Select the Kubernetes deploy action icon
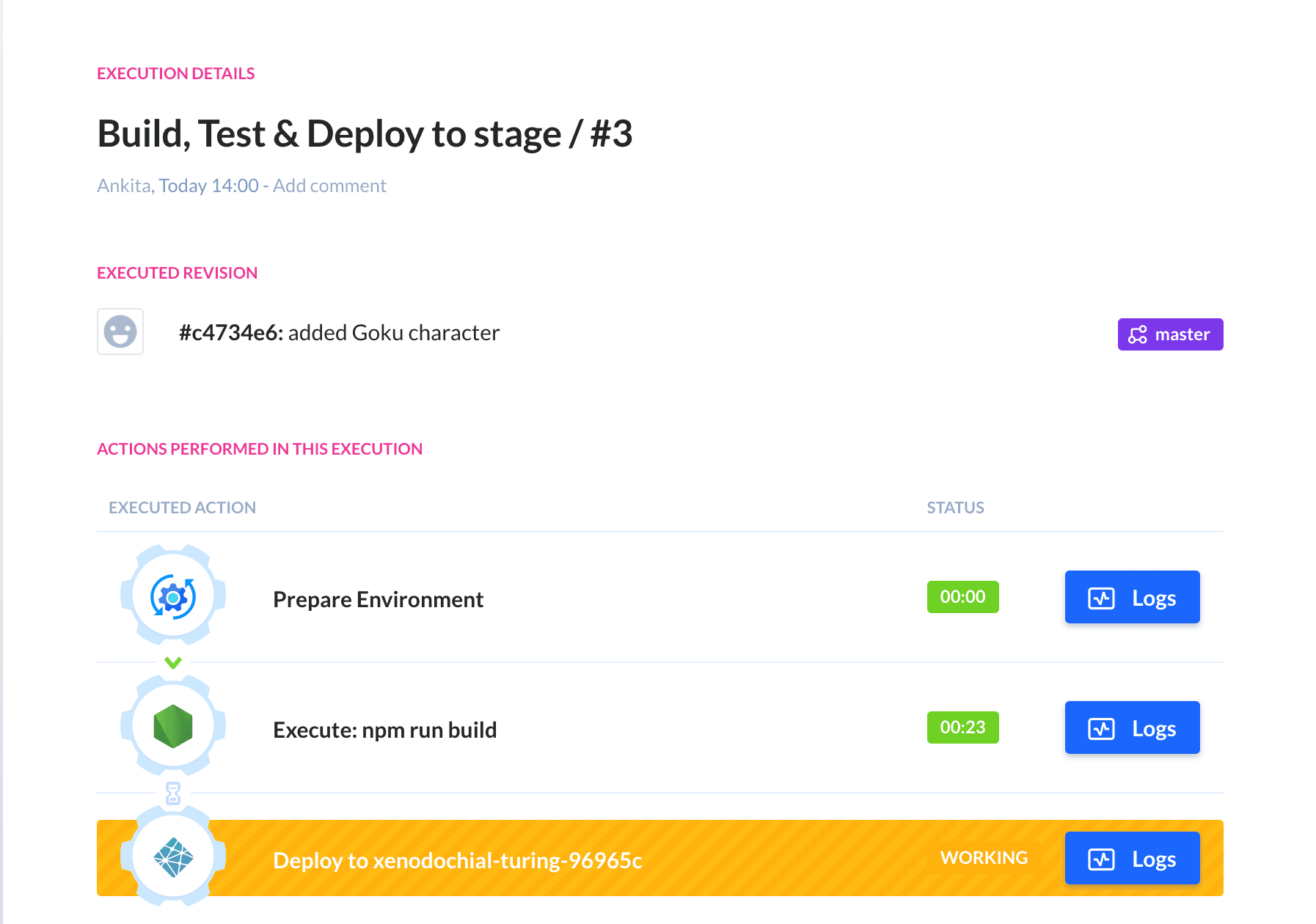 tap(172, 857)
